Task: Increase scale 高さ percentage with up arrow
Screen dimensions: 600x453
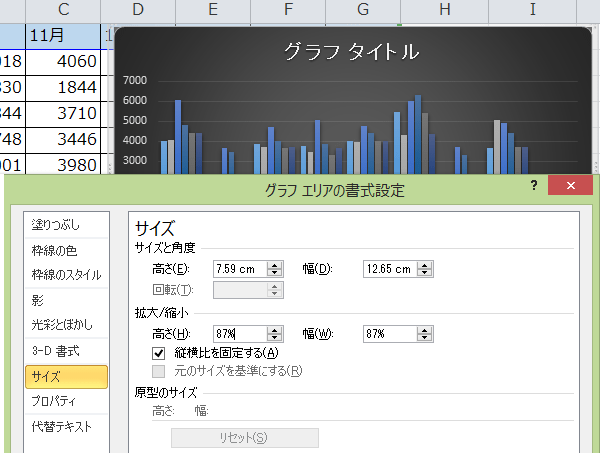Action: click(275, 329)
